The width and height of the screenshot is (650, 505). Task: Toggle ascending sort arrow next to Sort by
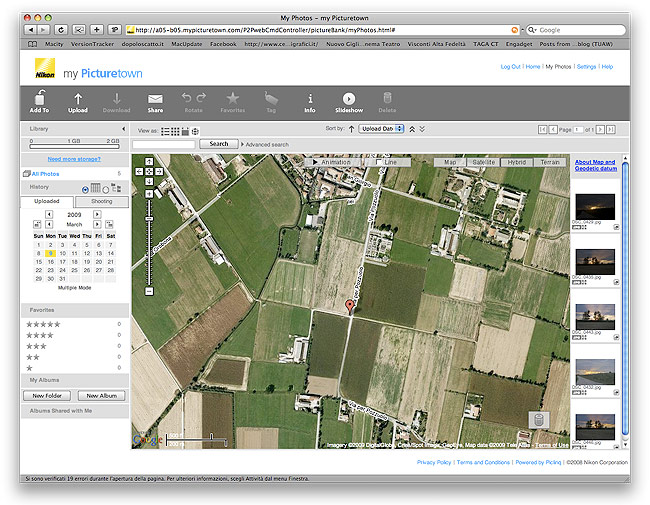pyautogui.click(x=352, y=129)
